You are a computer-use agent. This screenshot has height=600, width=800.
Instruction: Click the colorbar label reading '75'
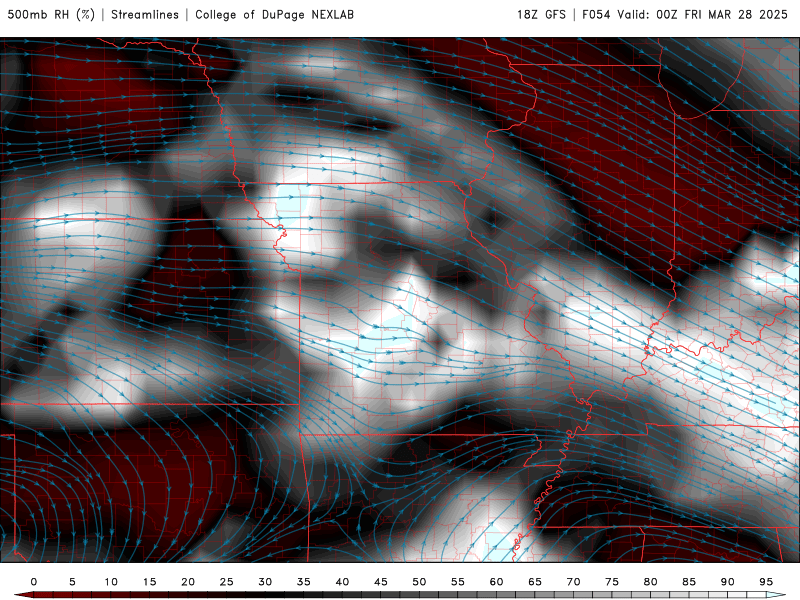pos(612,582)
